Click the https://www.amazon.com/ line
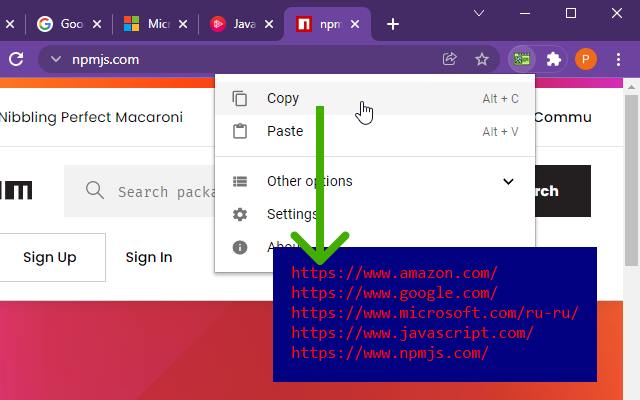Screen dimensions: 640x400 click(394, 273)
